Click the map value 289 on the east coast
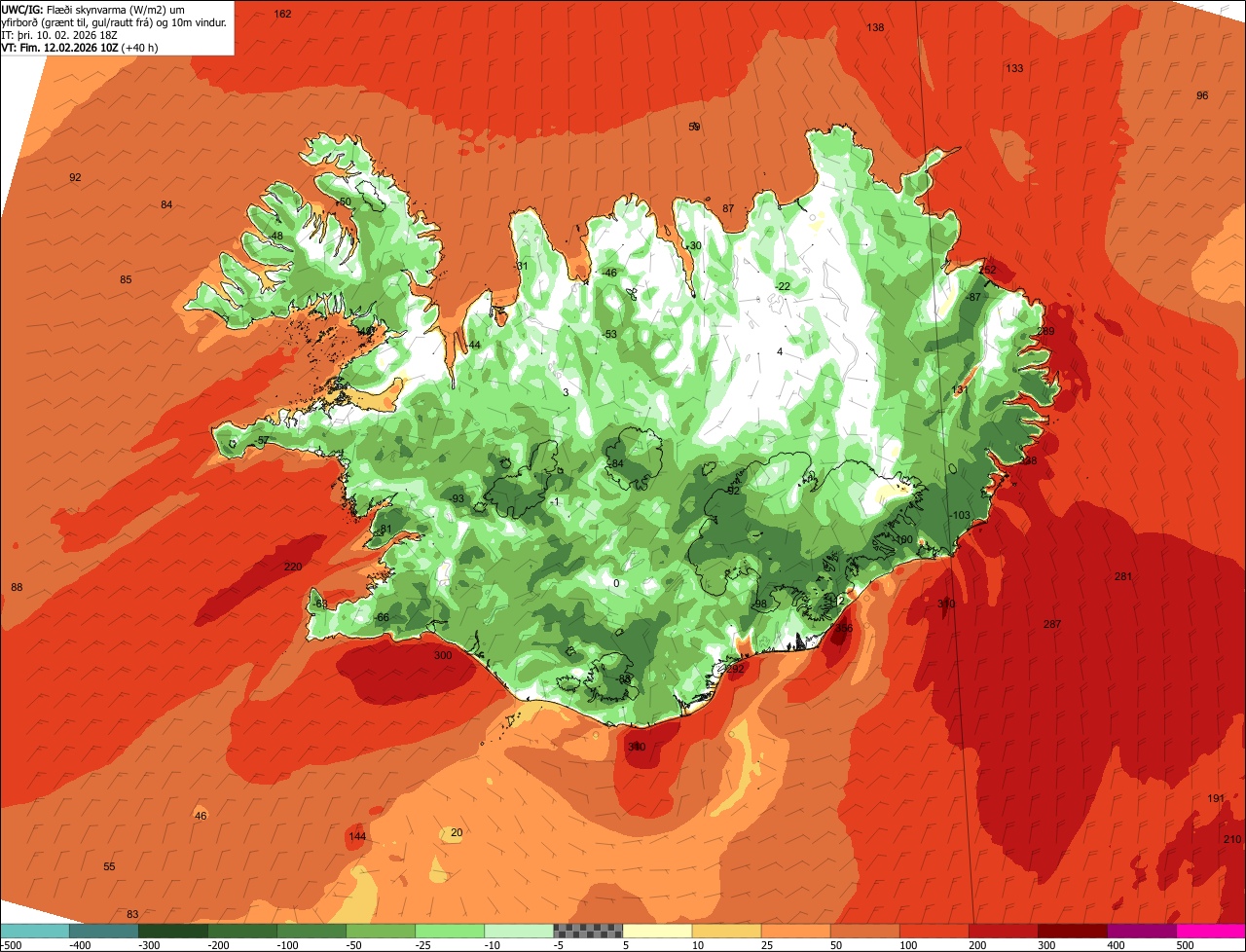 pos(1046,331)
